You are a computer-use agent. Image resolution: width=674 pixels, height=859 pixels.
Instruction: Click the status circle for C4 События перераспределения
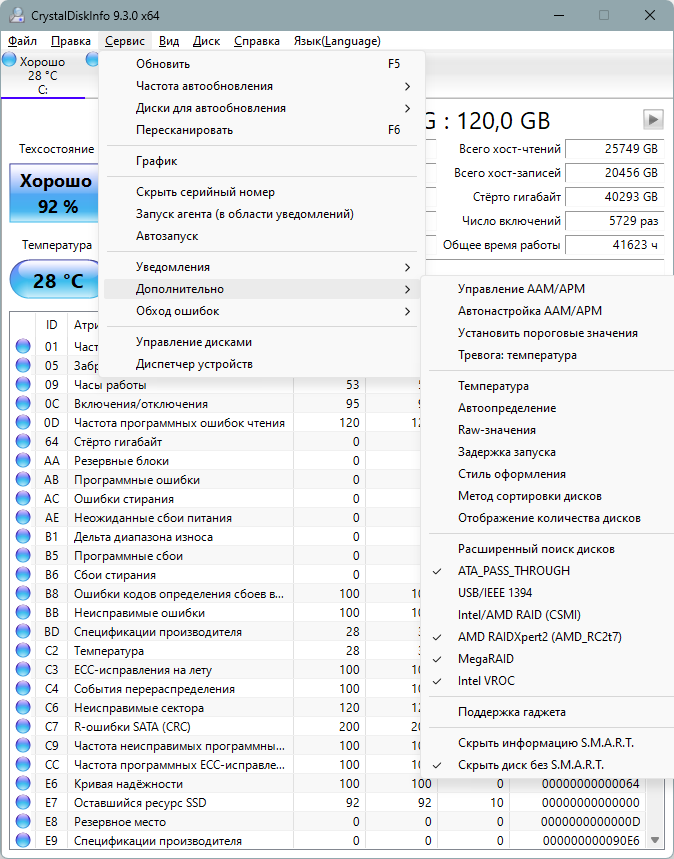[x=23, y=689]
